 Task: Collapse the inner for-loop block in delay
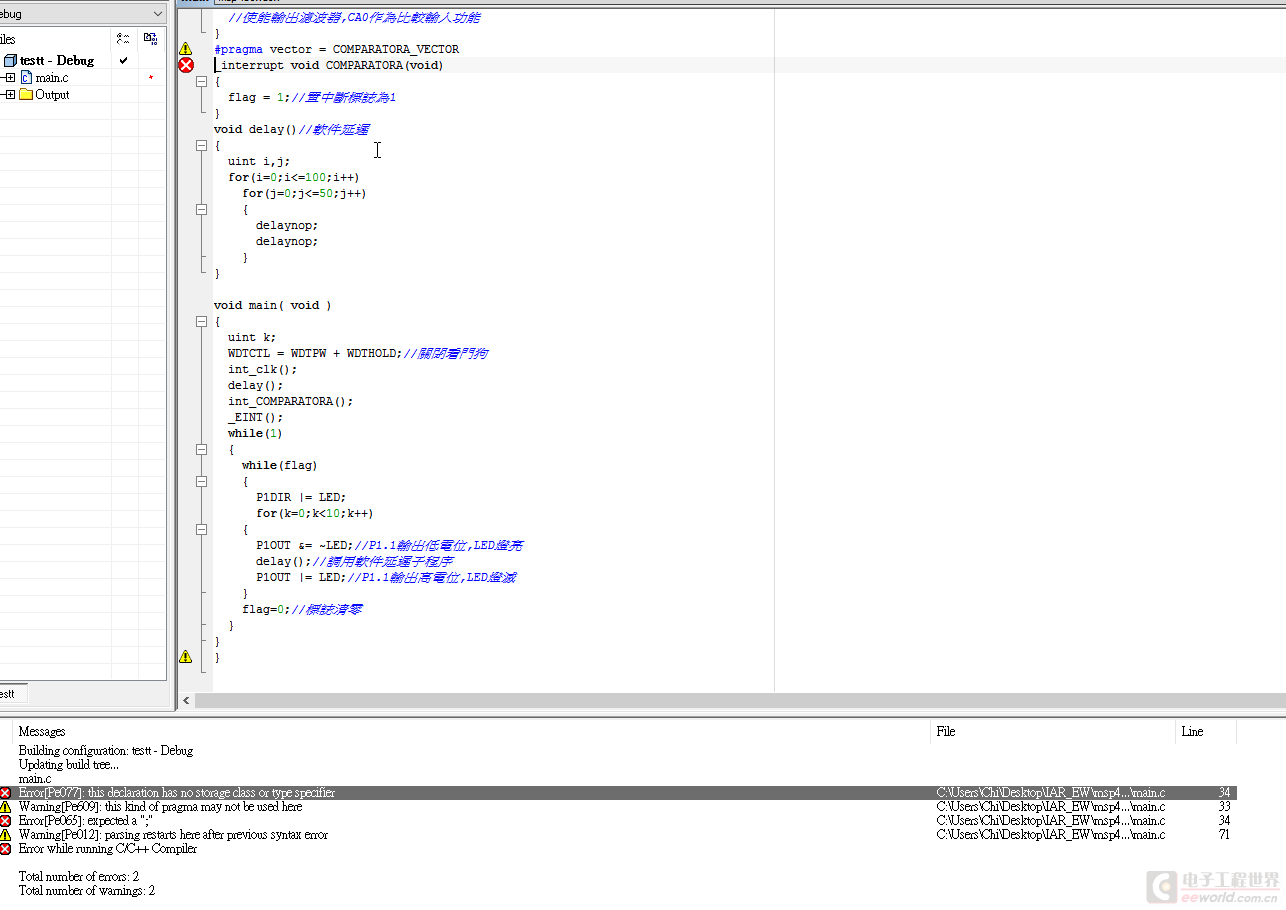201,209
